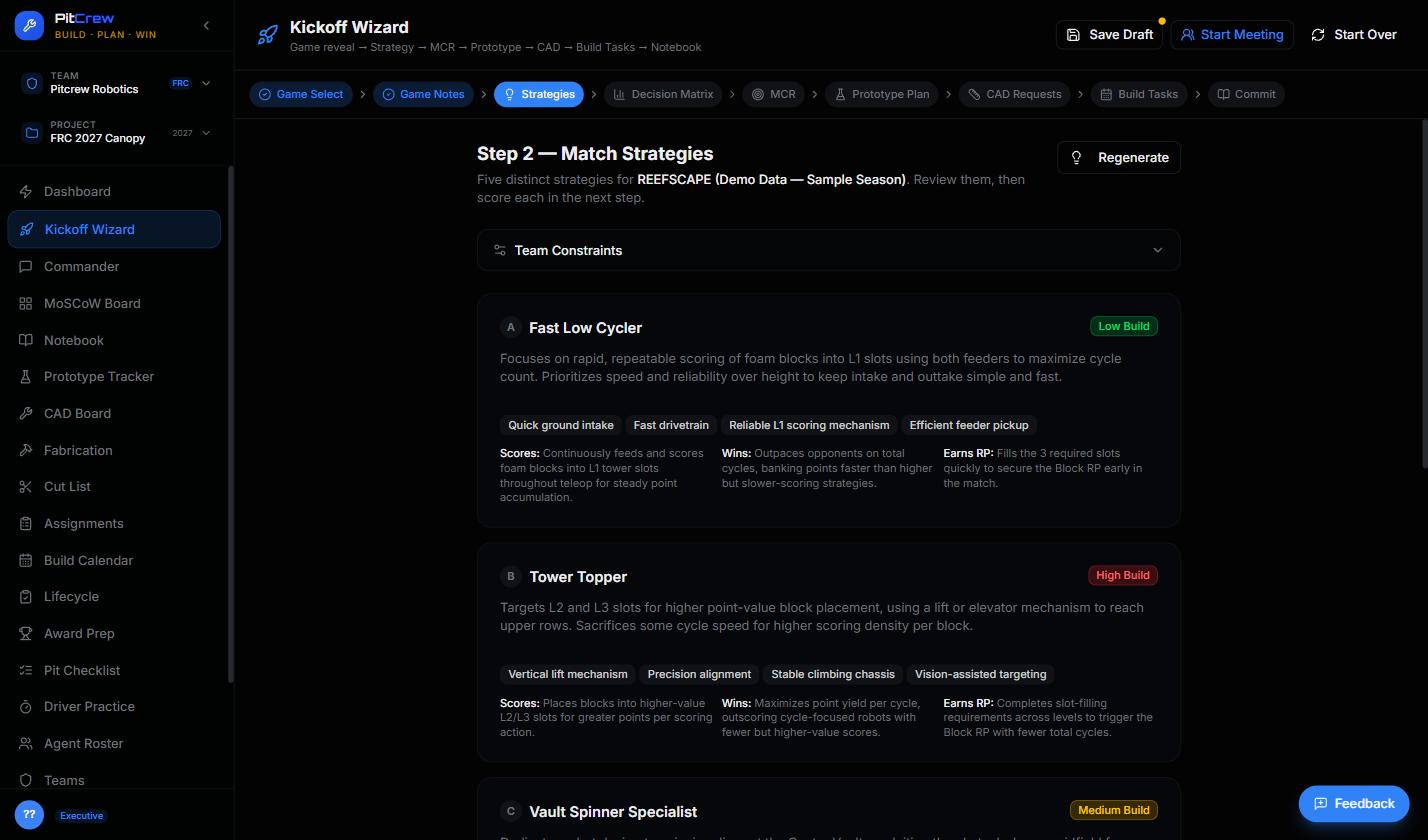The height and width of the screenshot is (840, 1428).
Task: Click the Save Draft button
Action: click(x=1109, y=35)
